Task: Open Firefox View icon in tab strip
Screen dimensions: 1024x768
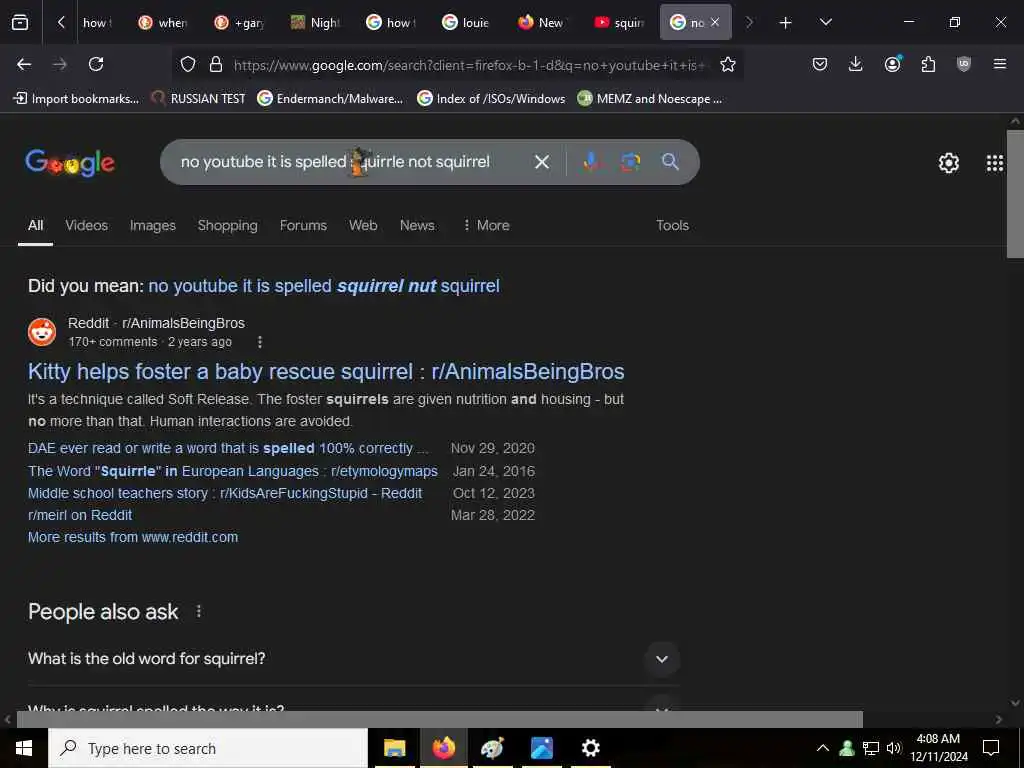Action: pyautogui.click(x=20, y=23)
